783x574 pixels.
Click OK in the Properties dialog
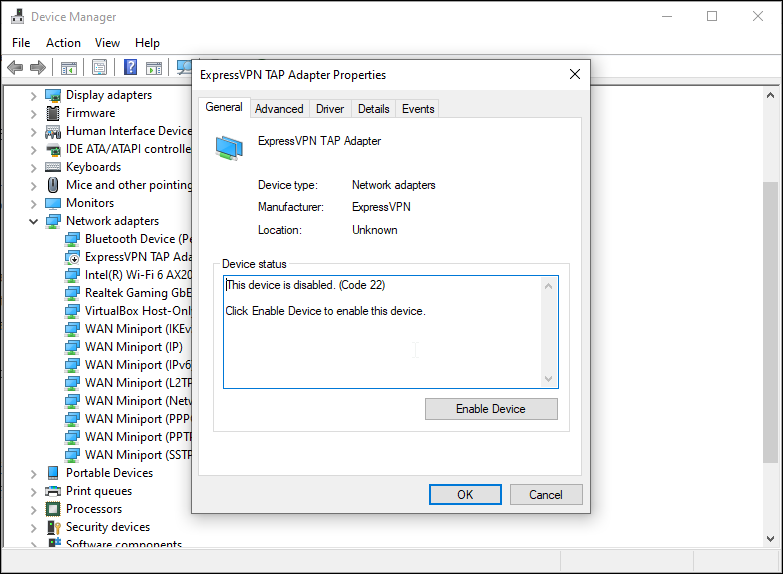click(465, 495)
